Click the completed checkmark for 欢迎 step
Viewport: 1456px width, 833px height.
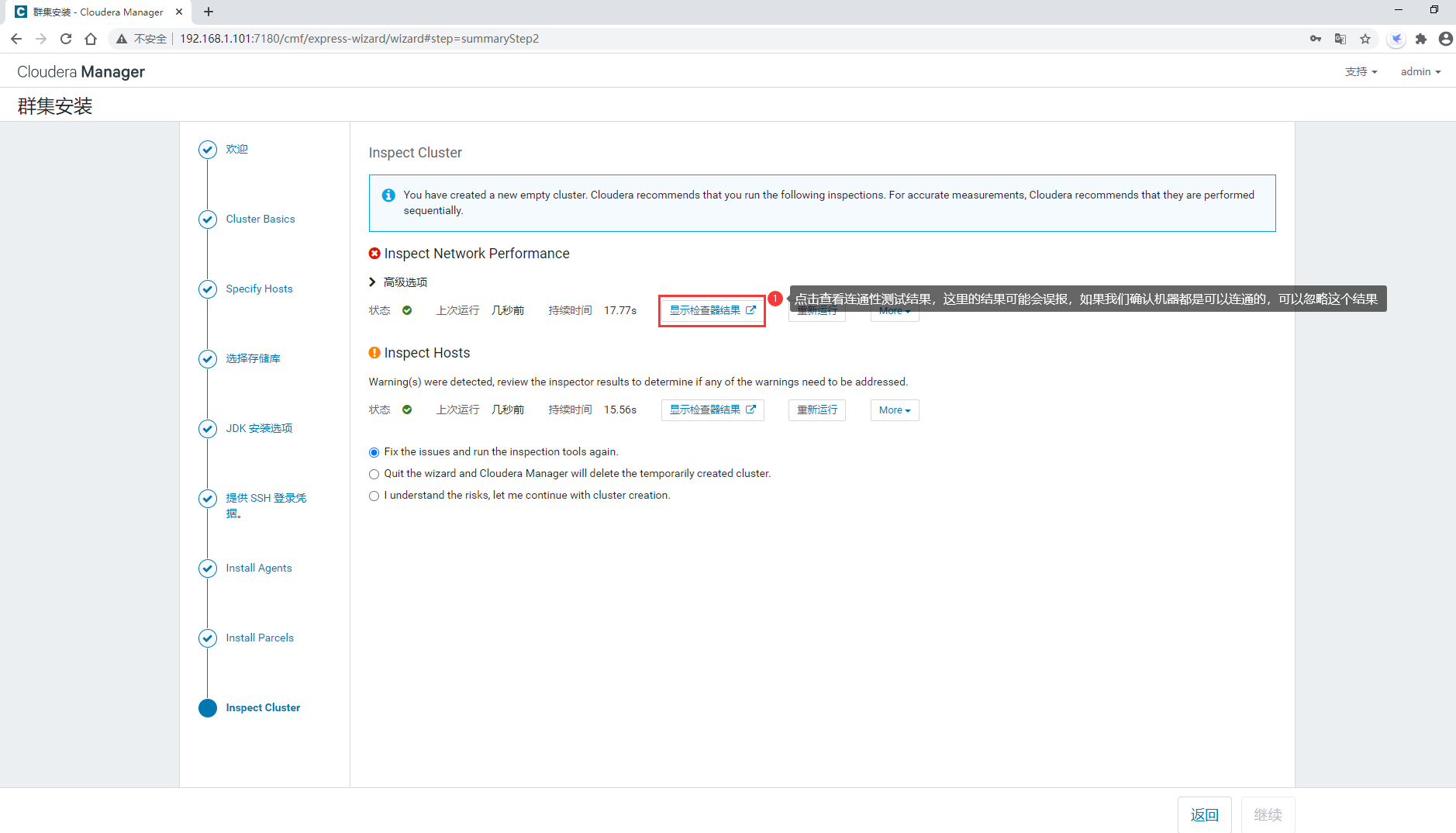point(208,149)
